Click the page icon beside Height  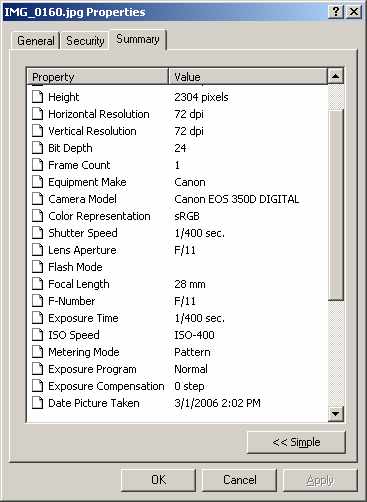click(38, 97)
